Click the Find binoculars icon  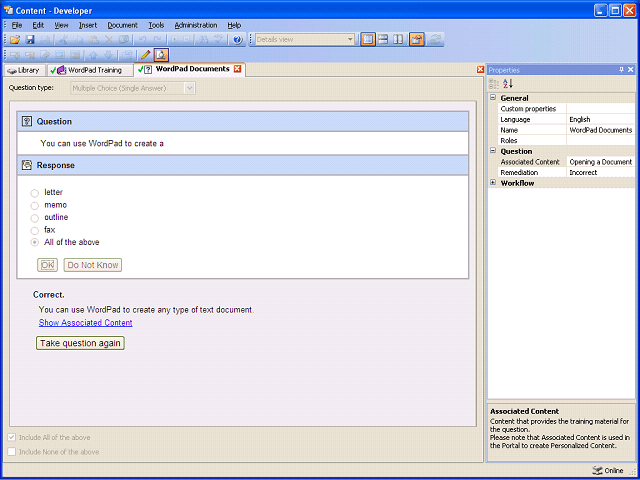[203, 40]
